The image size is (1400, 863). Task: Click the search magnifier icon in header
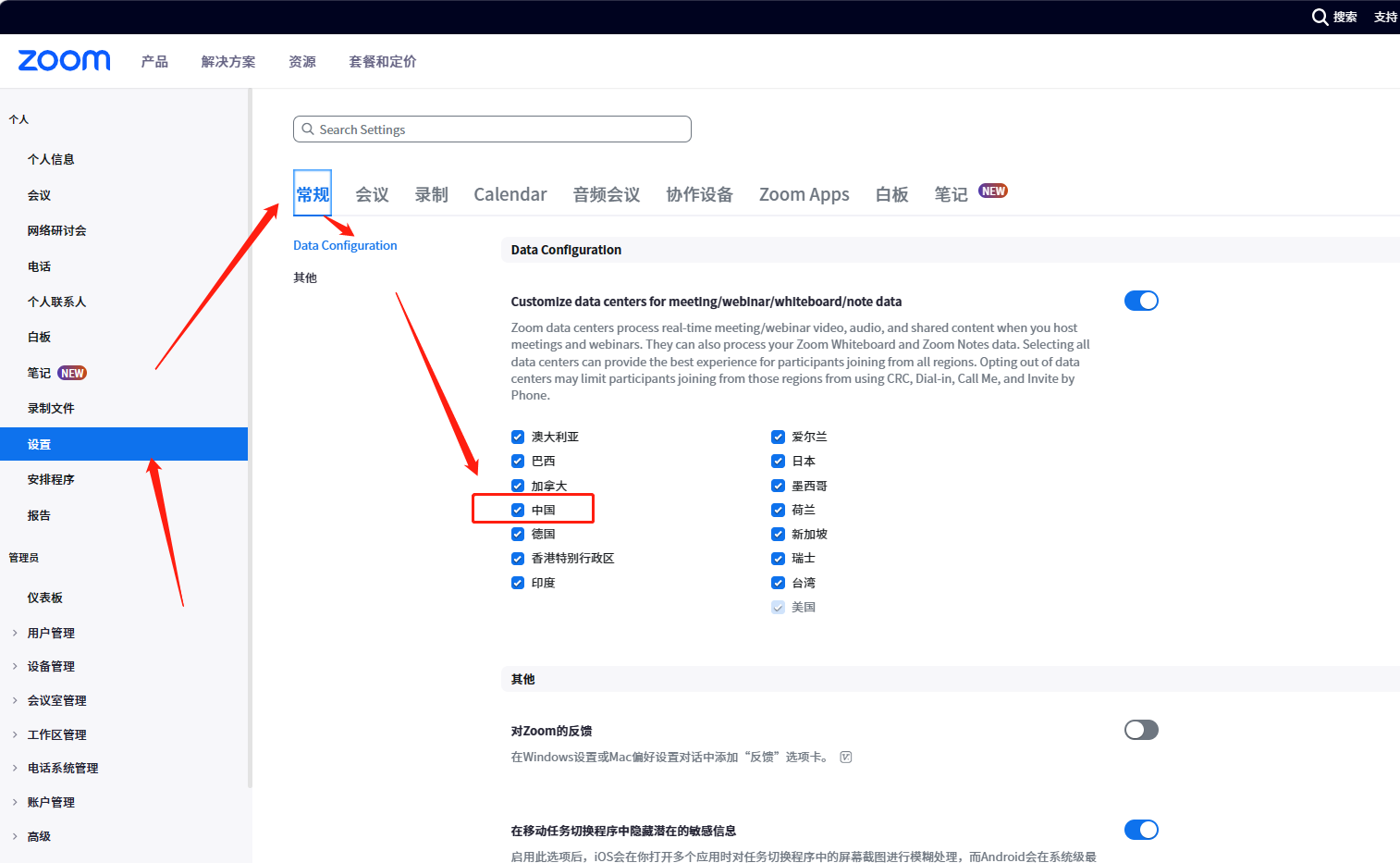(x=1320, y=17)
